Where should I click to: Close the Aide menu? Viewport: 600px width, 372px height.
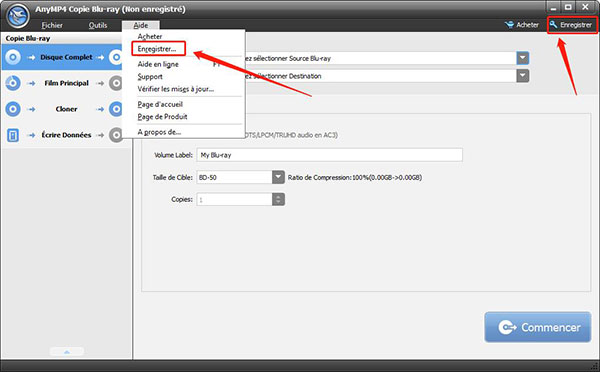141,25
